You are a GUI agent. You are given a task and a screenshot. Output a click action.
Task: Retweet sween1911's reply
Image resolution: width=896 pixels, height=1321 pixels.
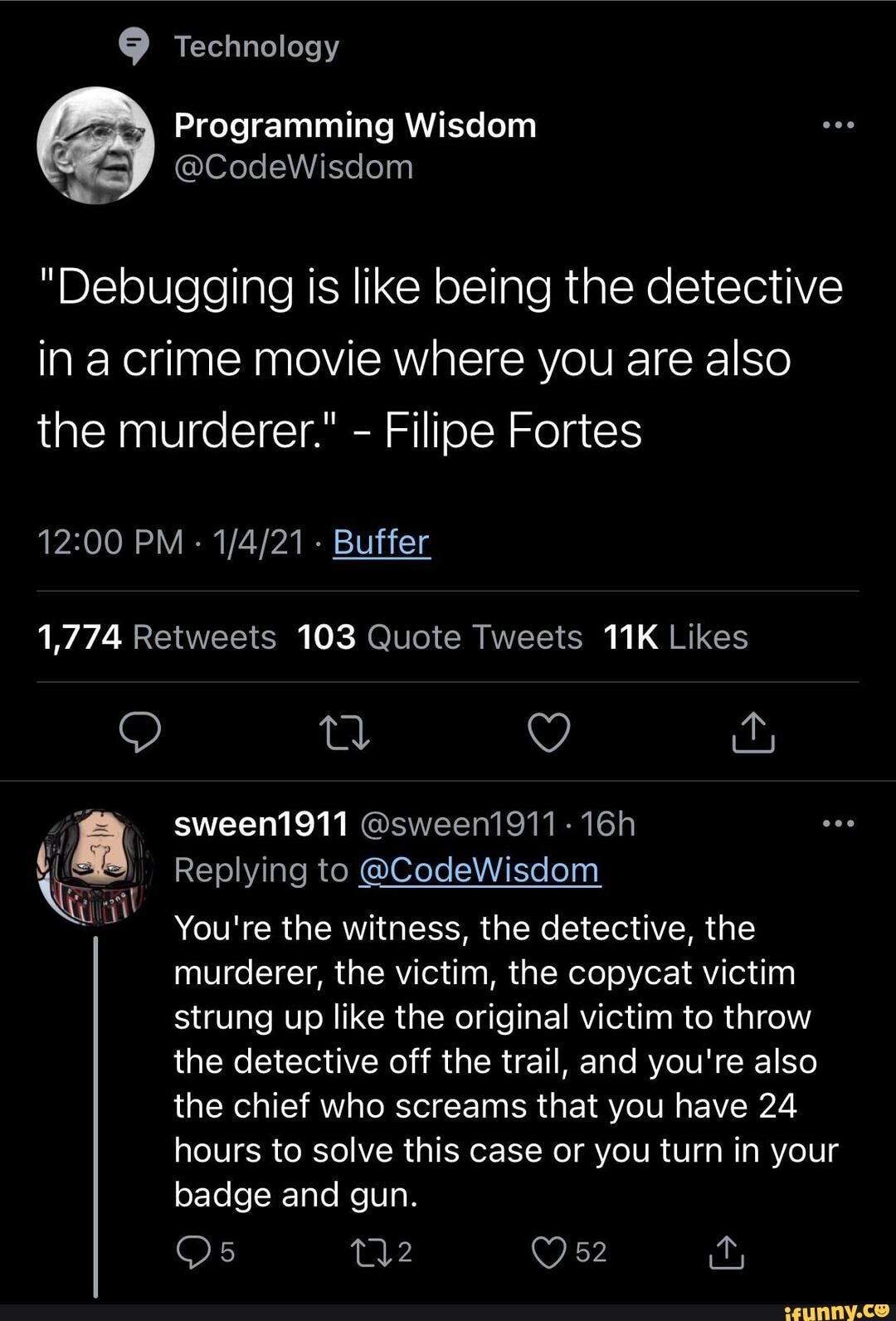click(x=382, y=1251)
